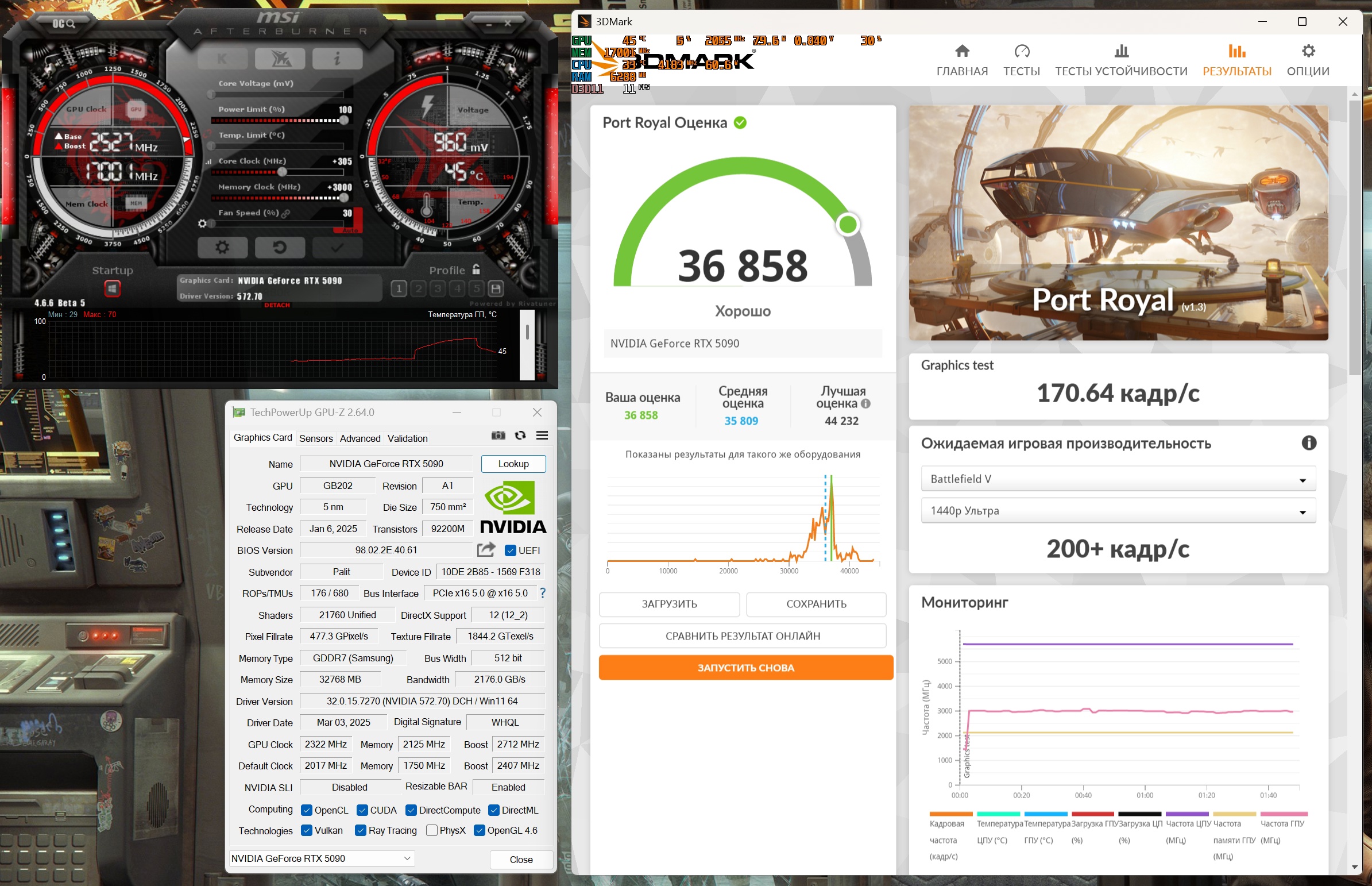Click the ЗАПУСТИТЬ СНОВА button
The image size is (1372, 886).
coord(745,668)
